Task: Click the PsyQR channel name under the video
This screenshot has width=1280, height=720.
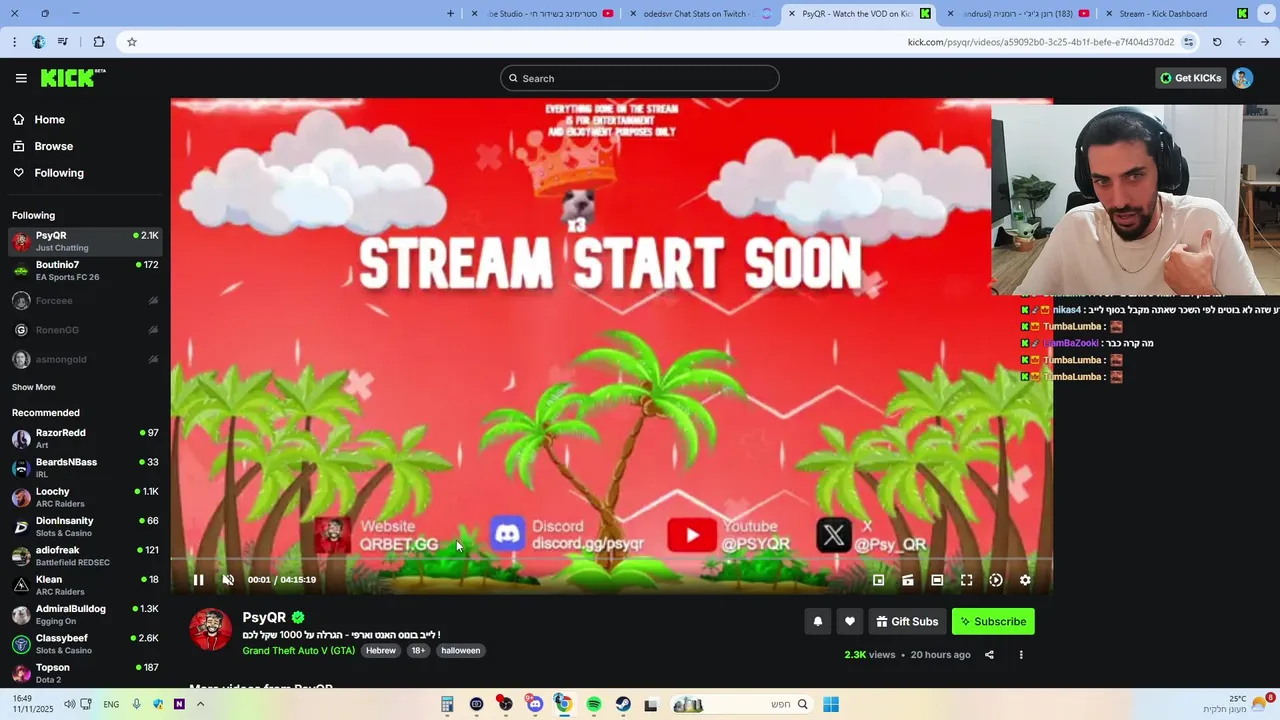Action: coord(264,618)
